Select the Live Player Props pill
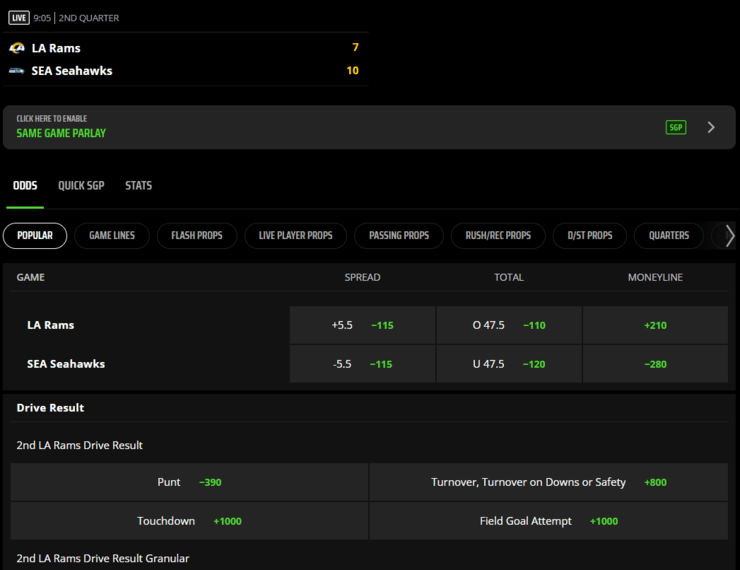This screenshot has width=740, height=570. [x=295, y=235]
